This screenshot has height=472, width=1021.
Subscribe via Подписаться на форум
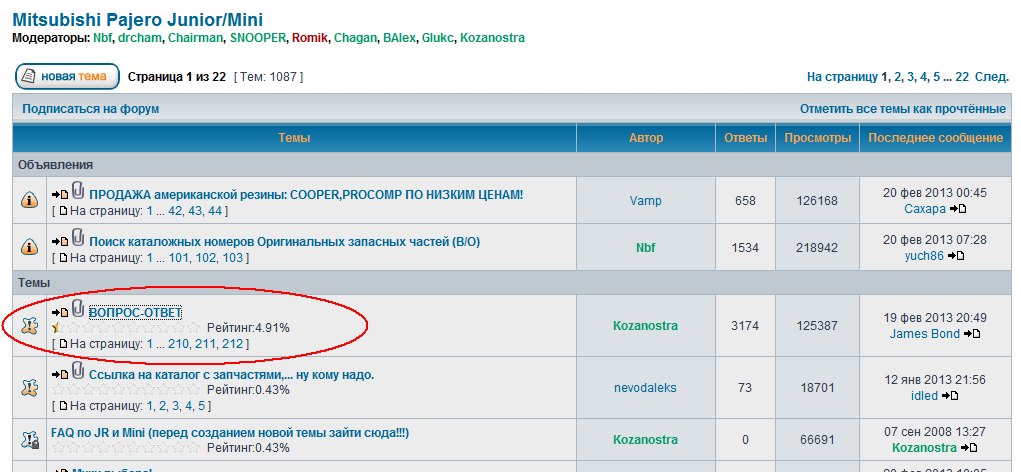91,109
